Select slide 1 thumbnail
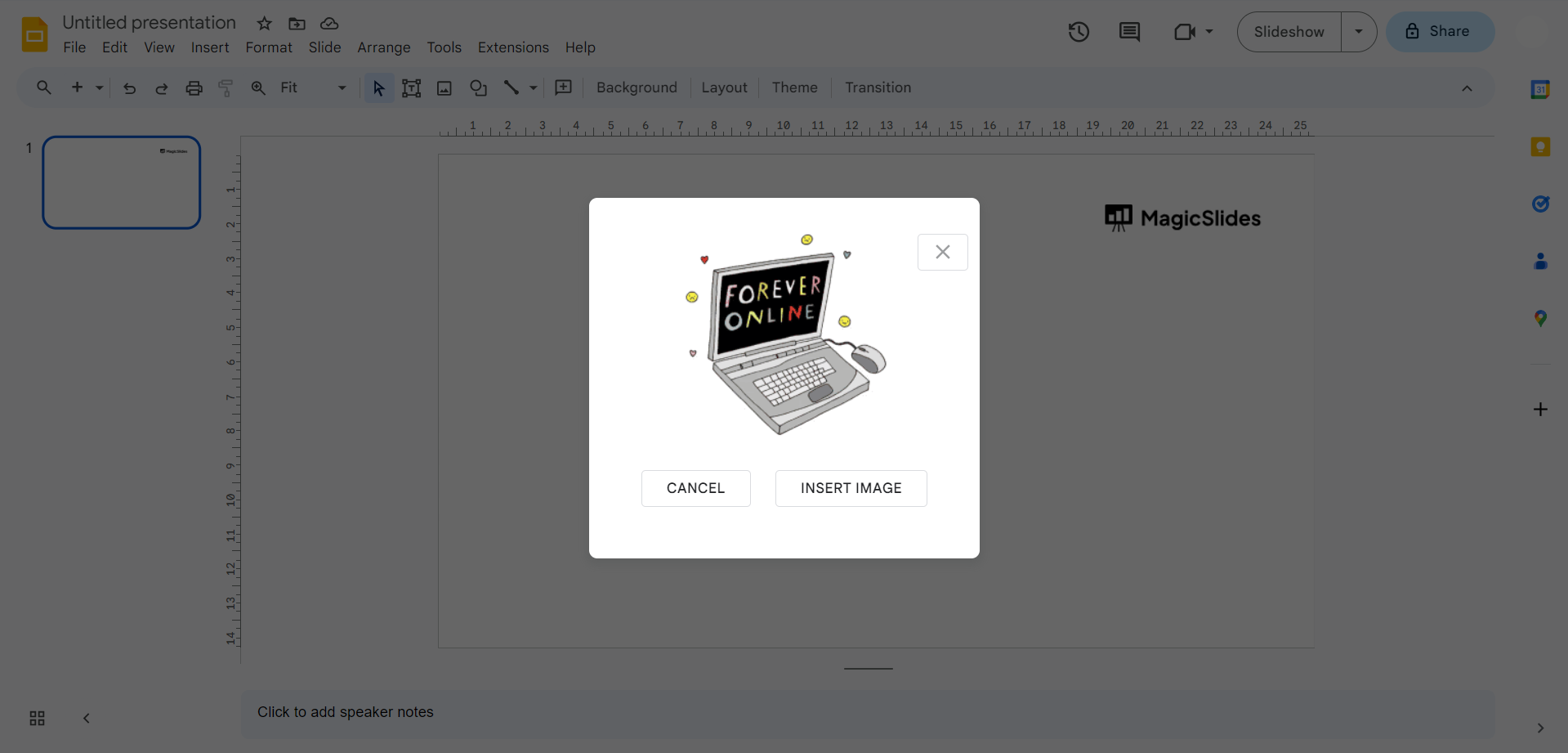 pos(122,182)
